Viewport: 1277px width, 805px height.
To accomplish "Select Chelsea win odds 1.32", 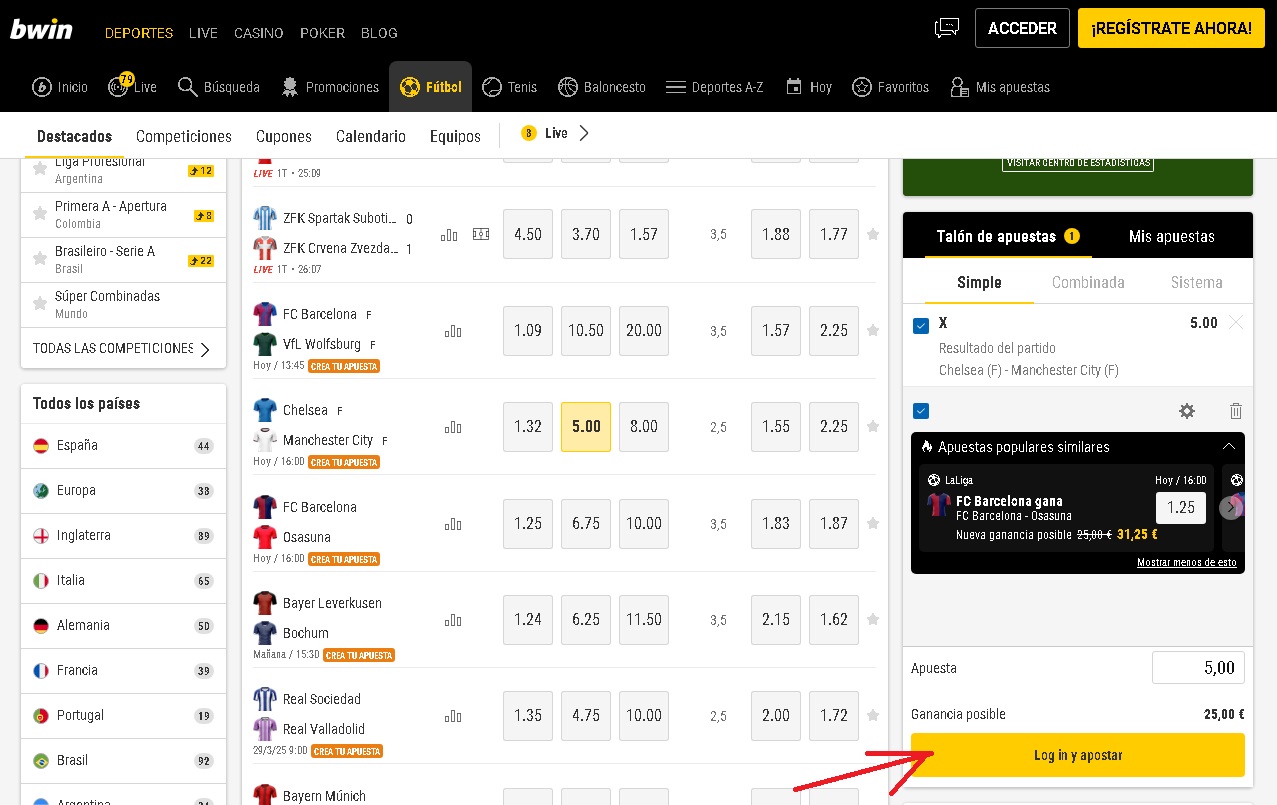I will 528,427.
